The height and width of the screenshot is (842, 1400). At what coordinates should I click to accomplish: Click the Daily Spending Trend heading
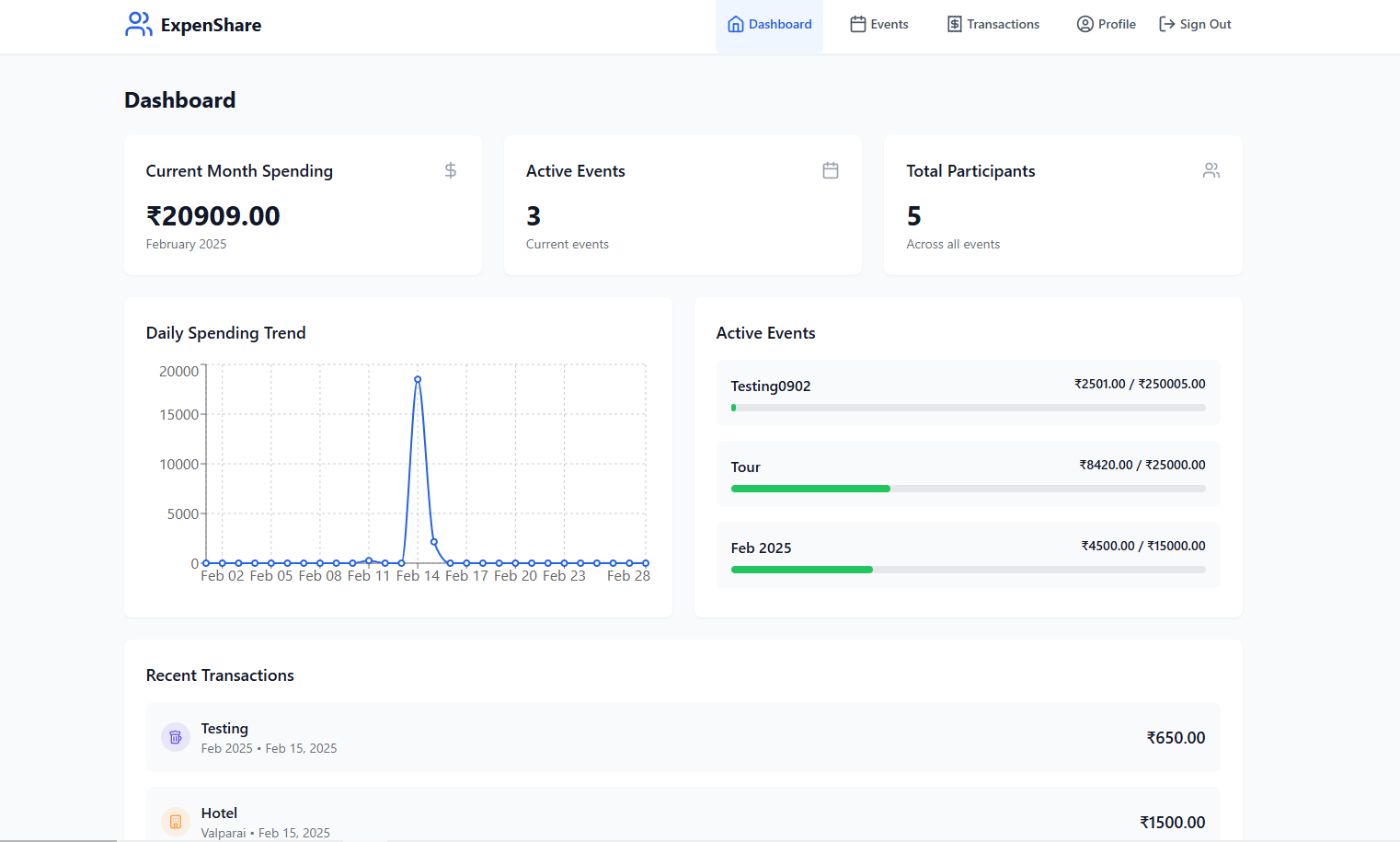click(x=226, y=333)
